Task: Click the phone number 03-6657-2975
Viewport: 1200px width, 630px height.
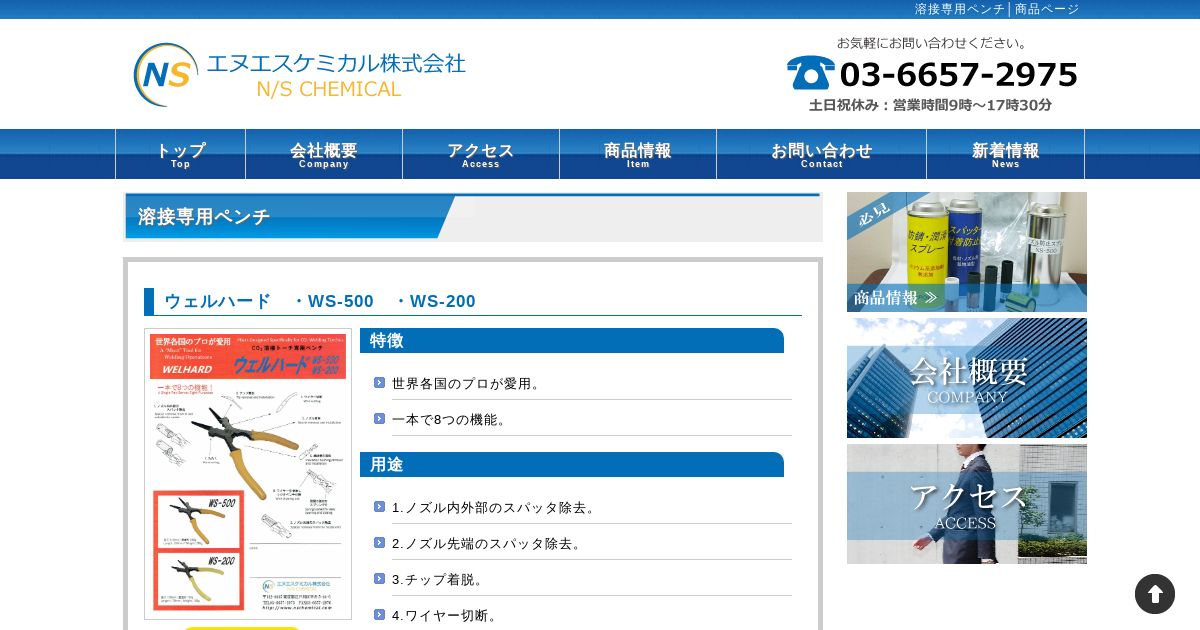Action: click(958, 75)
